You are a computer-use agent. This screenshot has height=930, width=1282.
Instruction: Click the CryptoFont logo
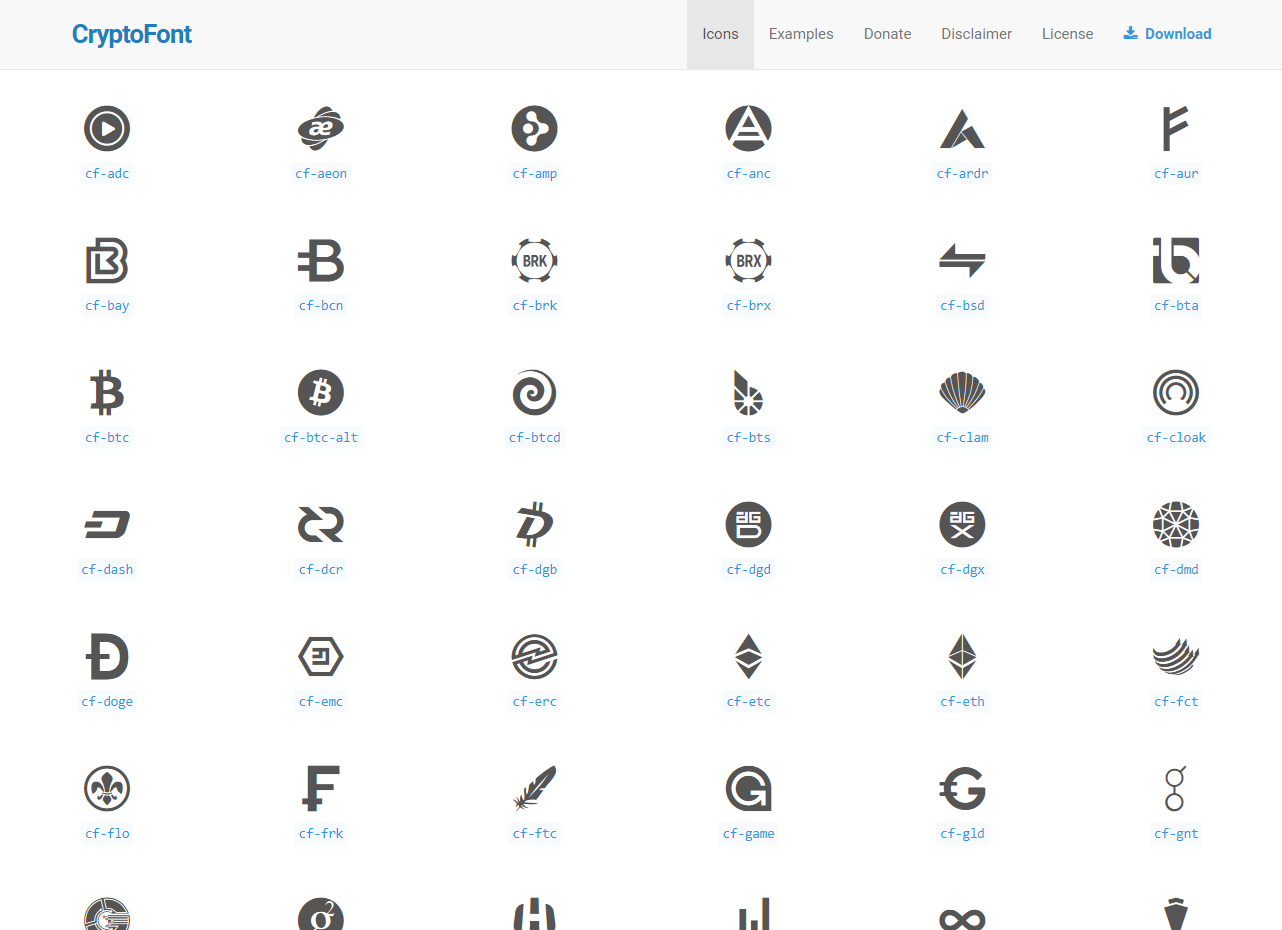(131, 33)
